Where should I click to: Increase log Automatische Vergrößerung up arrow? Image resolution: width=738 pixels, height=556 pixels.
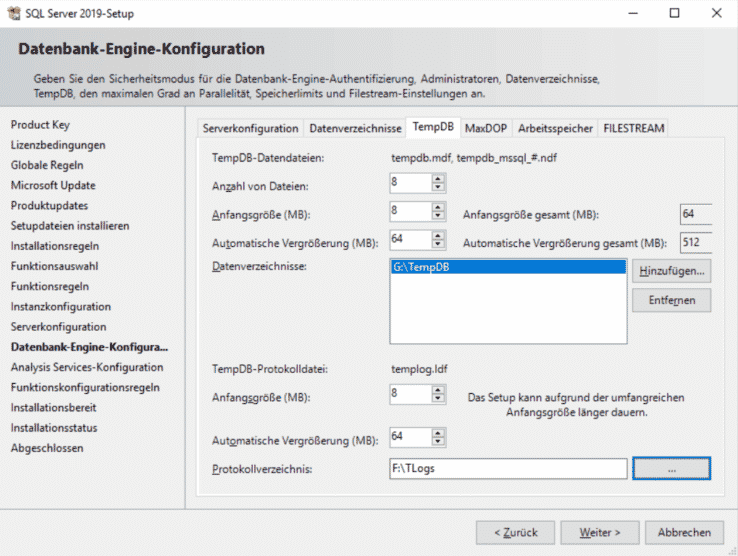tap(438, 433)
